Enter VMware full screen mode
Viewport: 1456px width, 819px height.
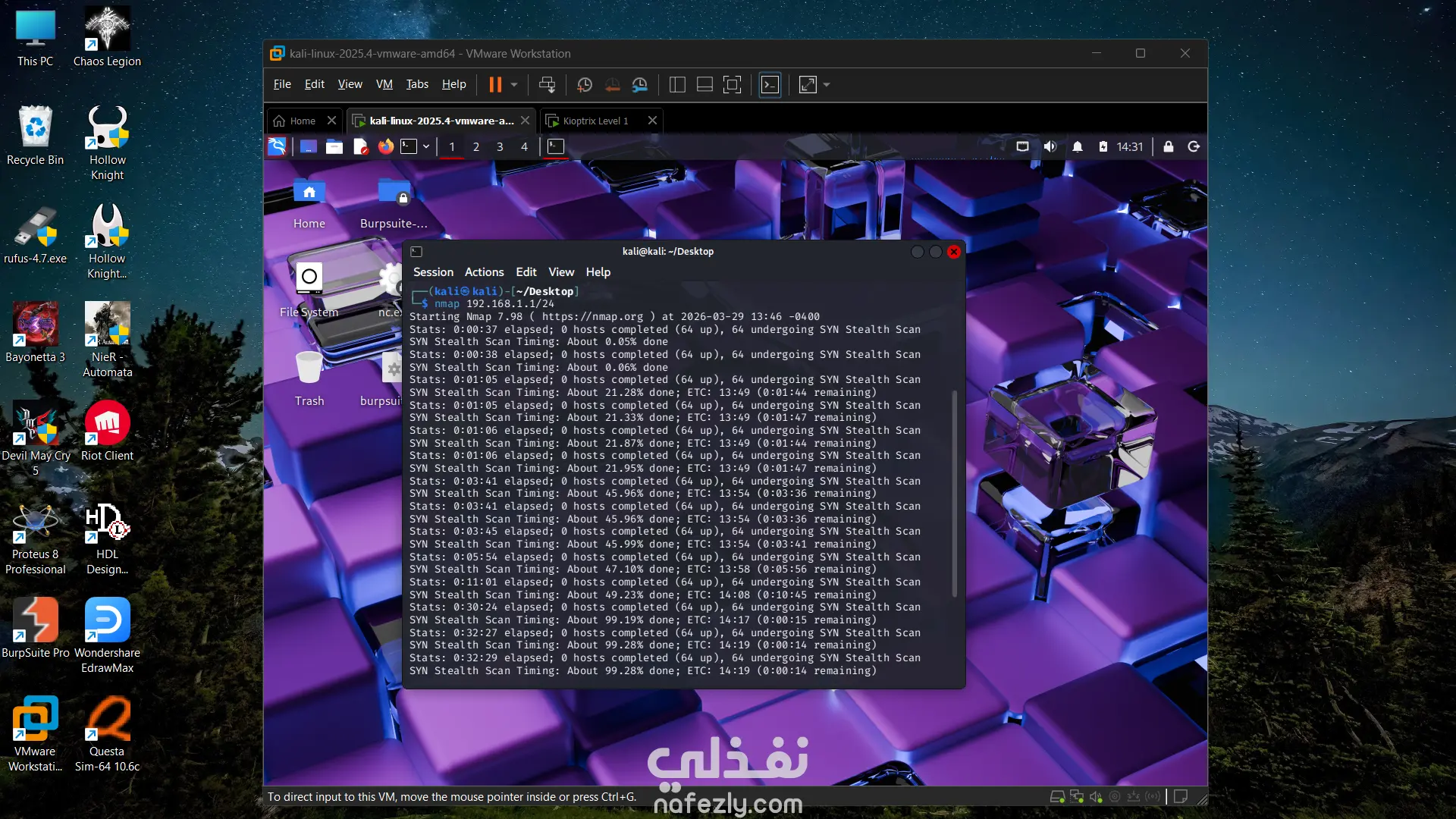pos(732,85)
